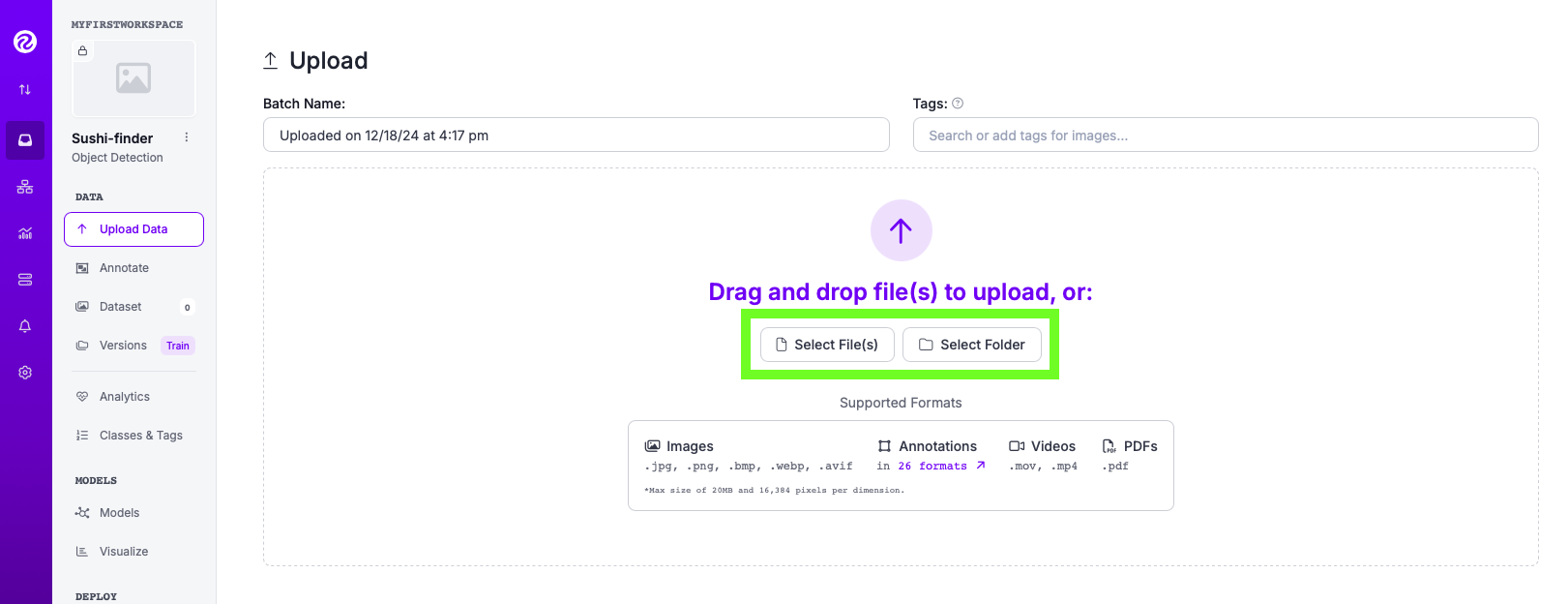Open the Dataset section
Image resolution: width=1568 pixels, height=604 pixels.
[133, 307]
